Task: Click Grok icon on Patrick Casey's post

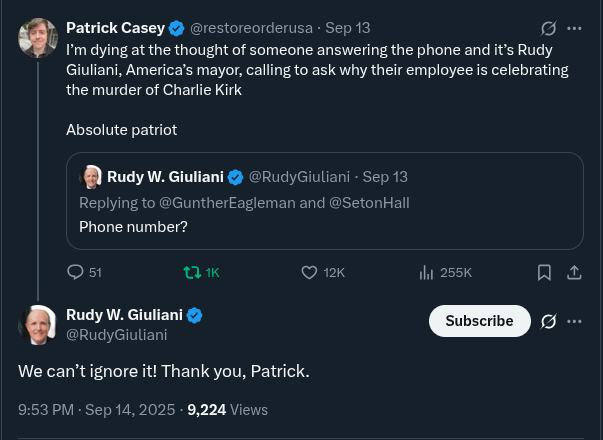Action: pos(548,28)
